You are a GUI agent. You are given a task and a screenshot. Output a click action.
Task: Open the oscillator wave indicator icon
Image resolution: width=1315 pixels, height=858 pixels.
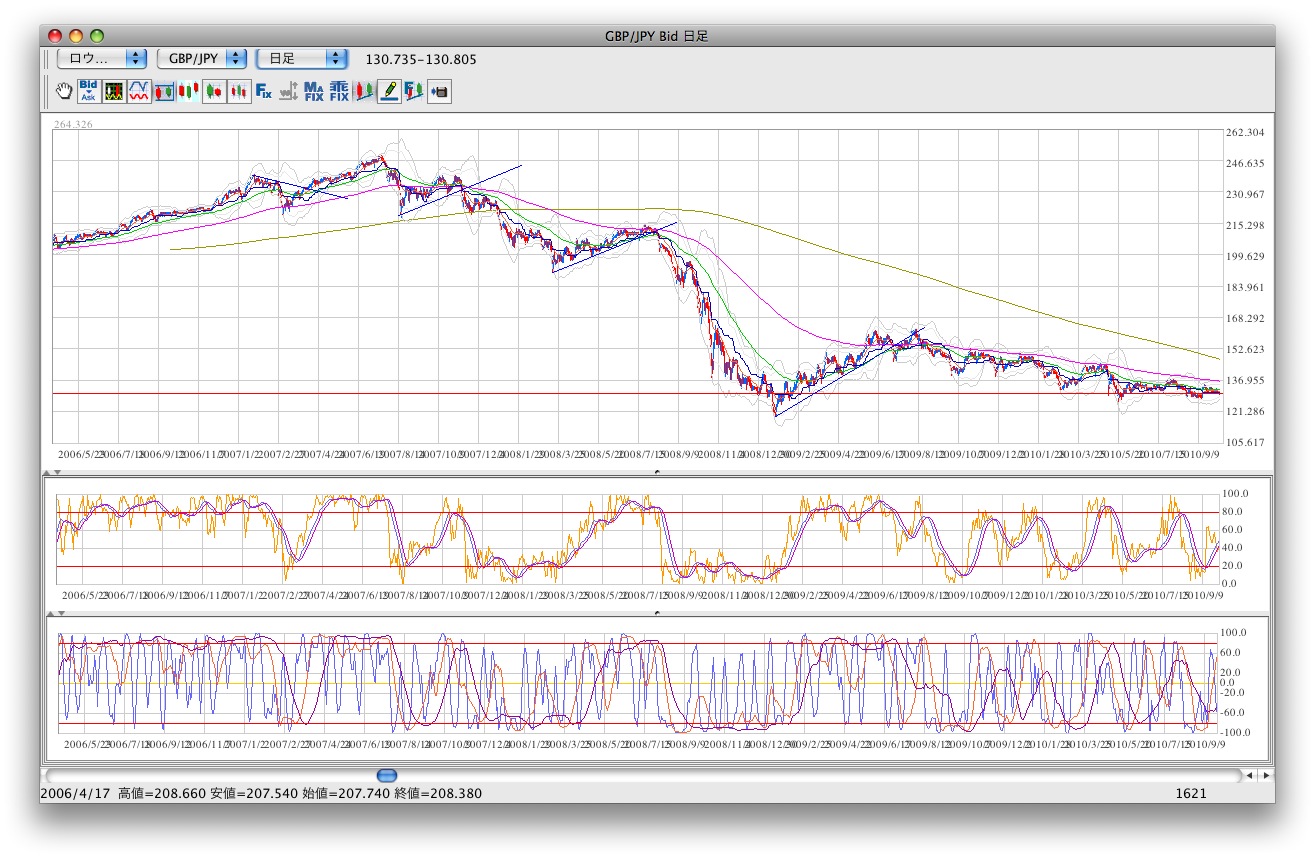(139, 92)
